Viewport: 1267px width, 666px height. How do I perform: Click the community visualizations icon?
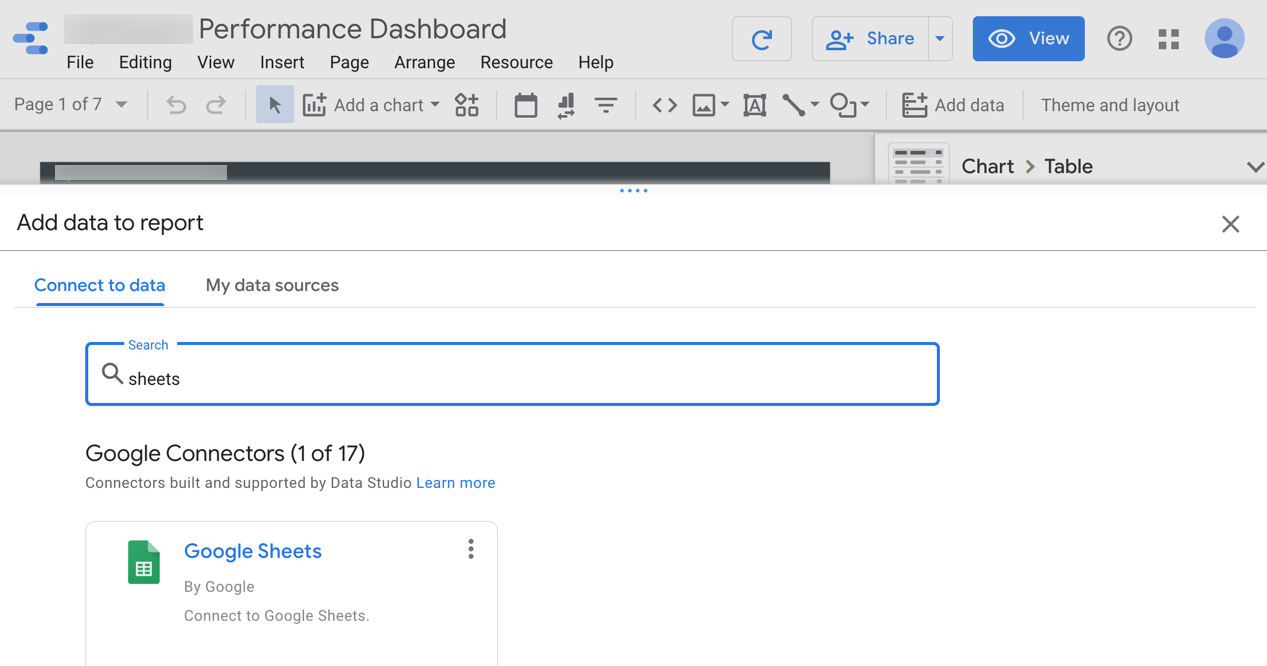click(467, 105)
